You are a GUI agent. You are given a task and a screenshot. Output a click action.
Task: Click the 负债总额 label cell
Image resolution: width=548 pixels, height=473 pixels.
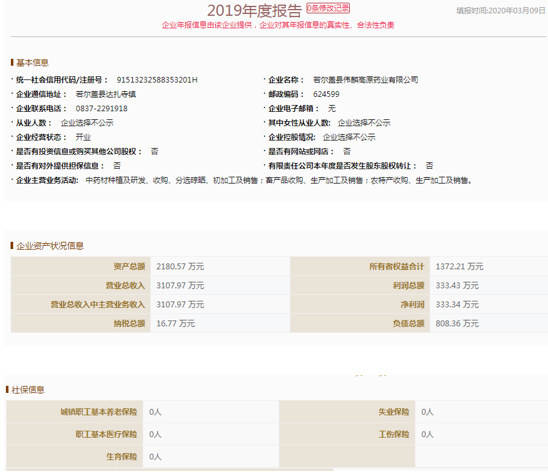pyautogui.click(x=360, y=323)
